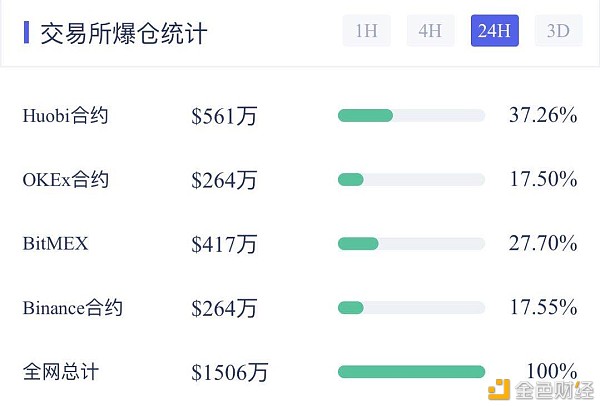
Task: Switch to the 1H time range tab
Action: click(366, 31)
